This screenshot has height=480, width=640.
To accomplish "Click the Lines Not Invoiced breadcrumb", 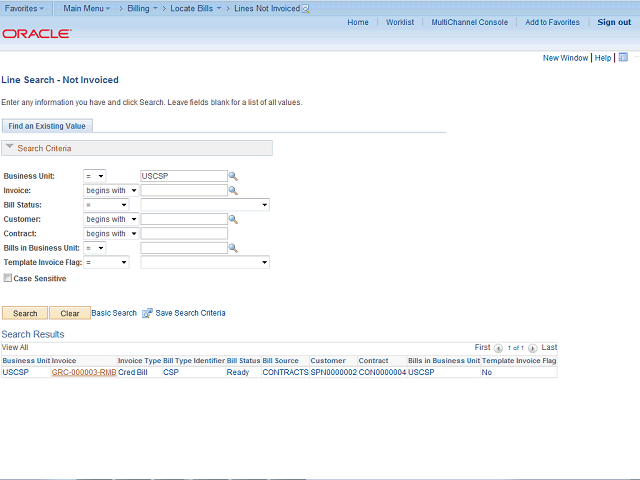I will click(x=267, y=9).
